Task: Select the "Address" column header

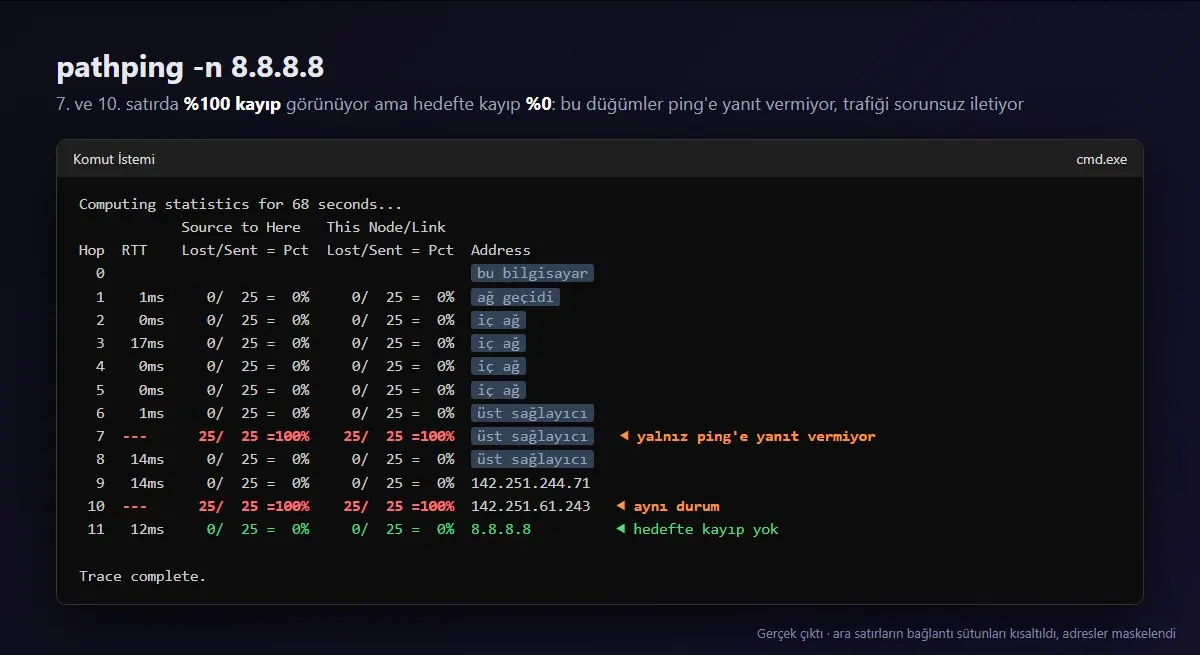Action: coord(501,250)
